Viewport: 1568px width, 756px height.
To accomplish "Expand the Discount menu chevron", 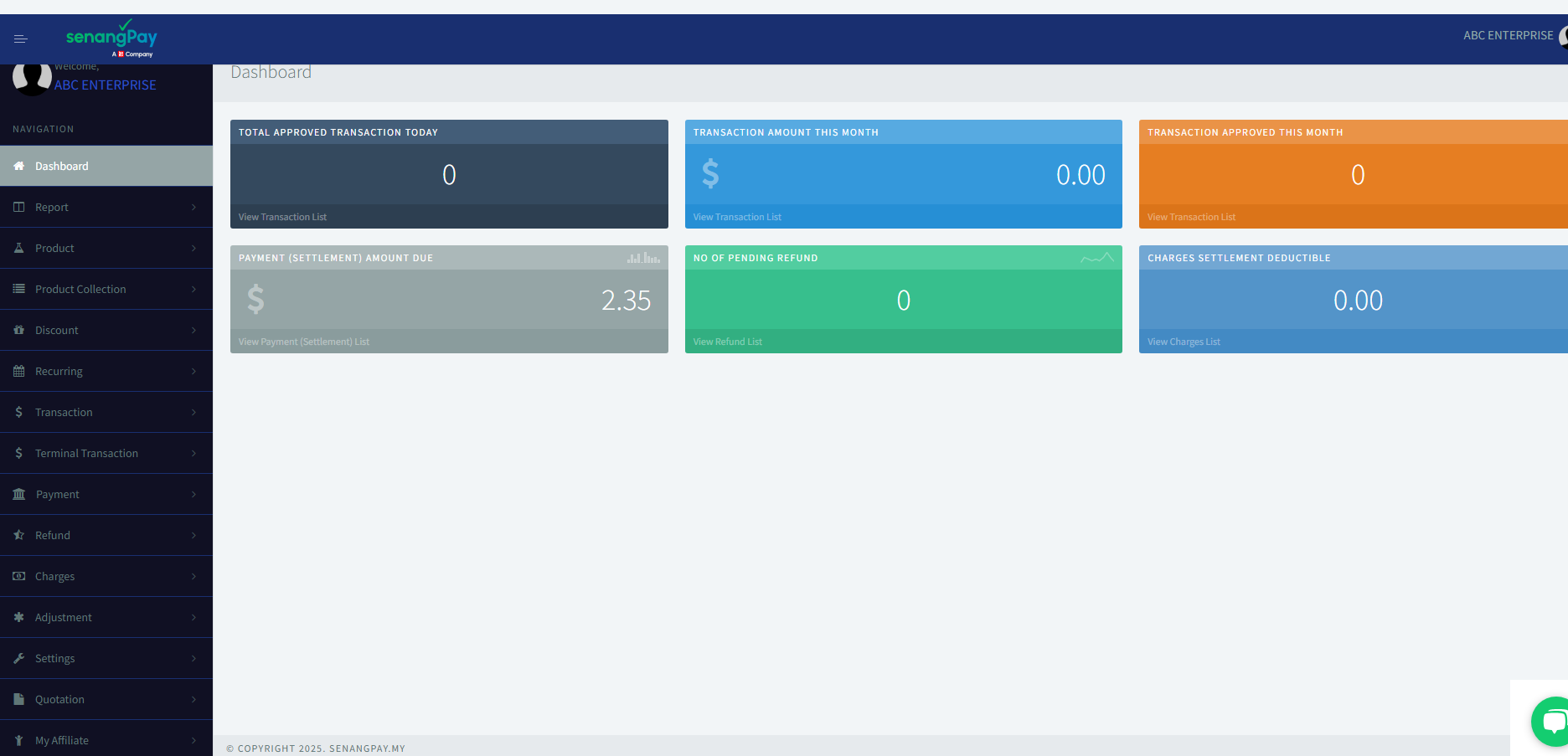I will pos(193,330).
